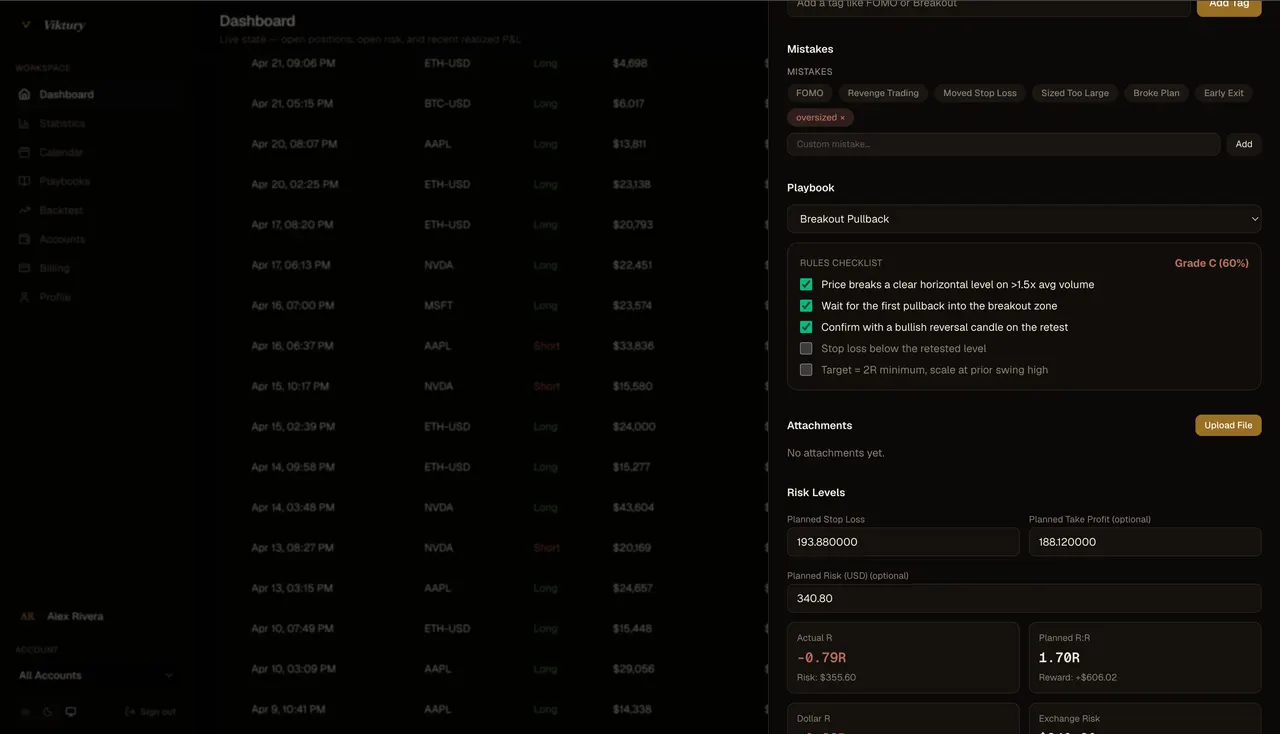Switch to dark theme moon icon
This screenshot has width=1280, height=734.
48,712
